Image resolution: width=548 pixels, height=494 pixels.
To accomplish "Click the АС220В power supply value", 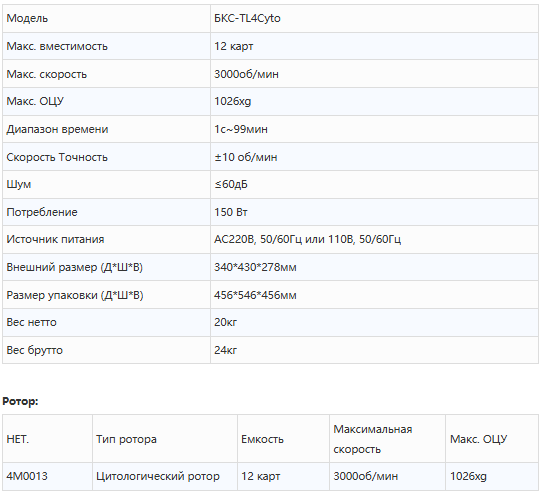I will pyautogui.click(x=308, y=239).
